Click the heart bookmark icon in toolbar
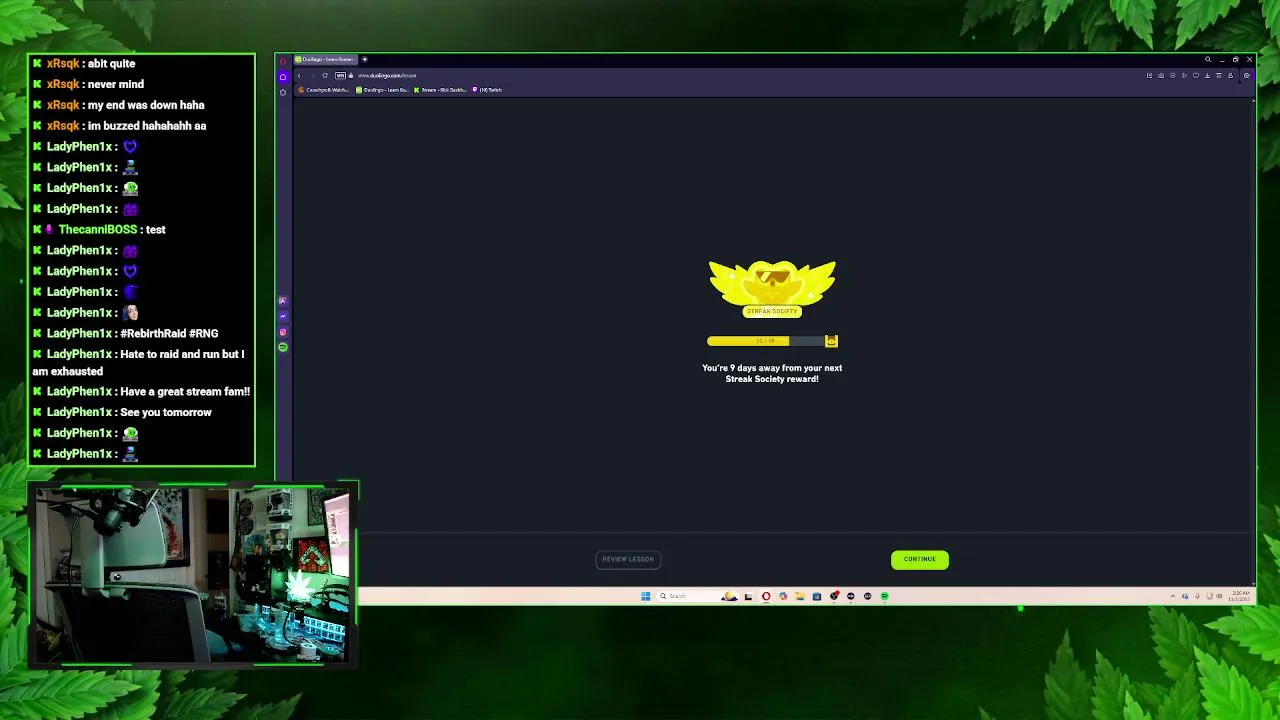The height and width of the screenshot is (720, 1280). [1196, 75]
